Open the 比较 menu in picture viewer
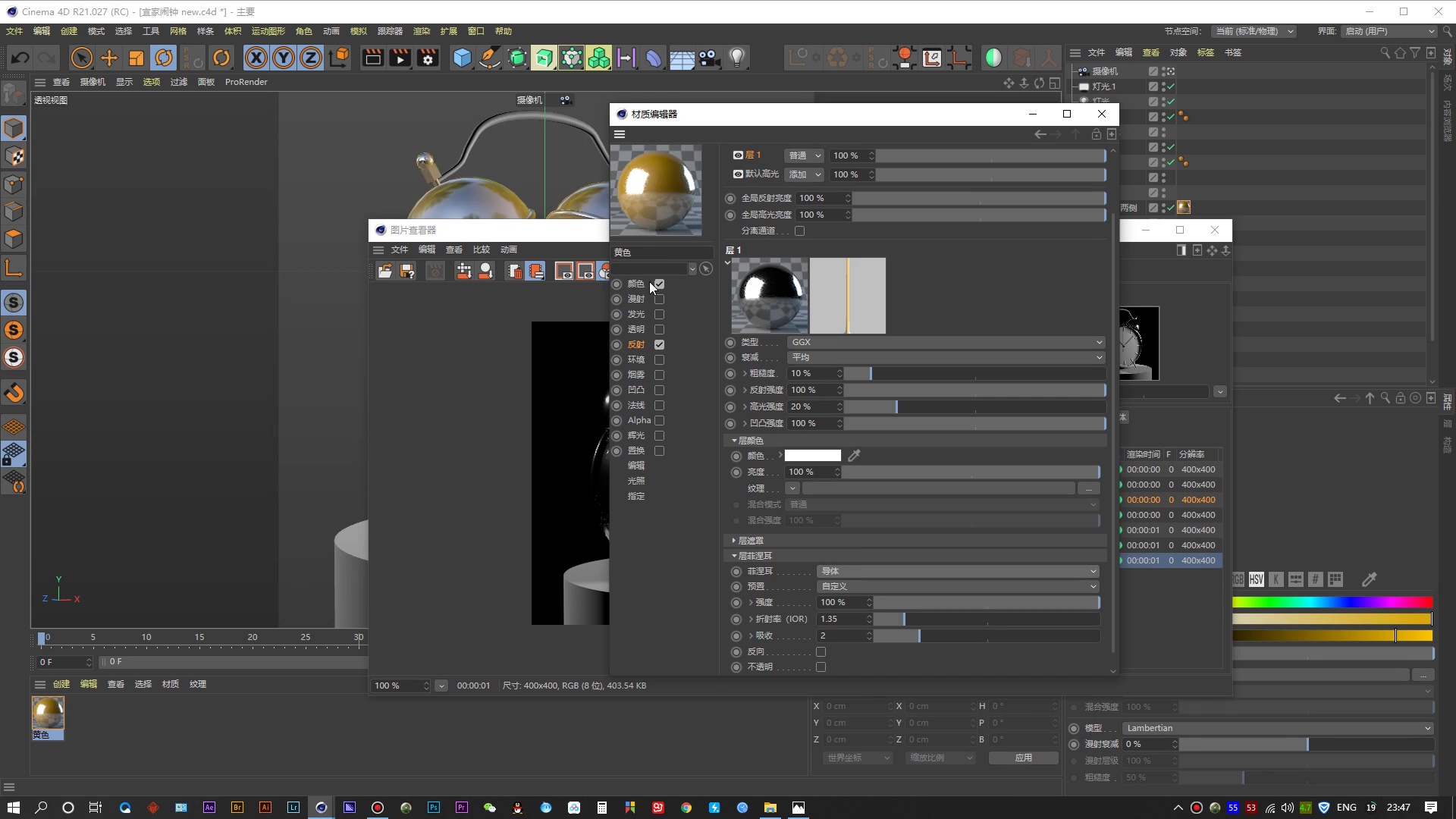1456x819 pixels. pos(481,249)
